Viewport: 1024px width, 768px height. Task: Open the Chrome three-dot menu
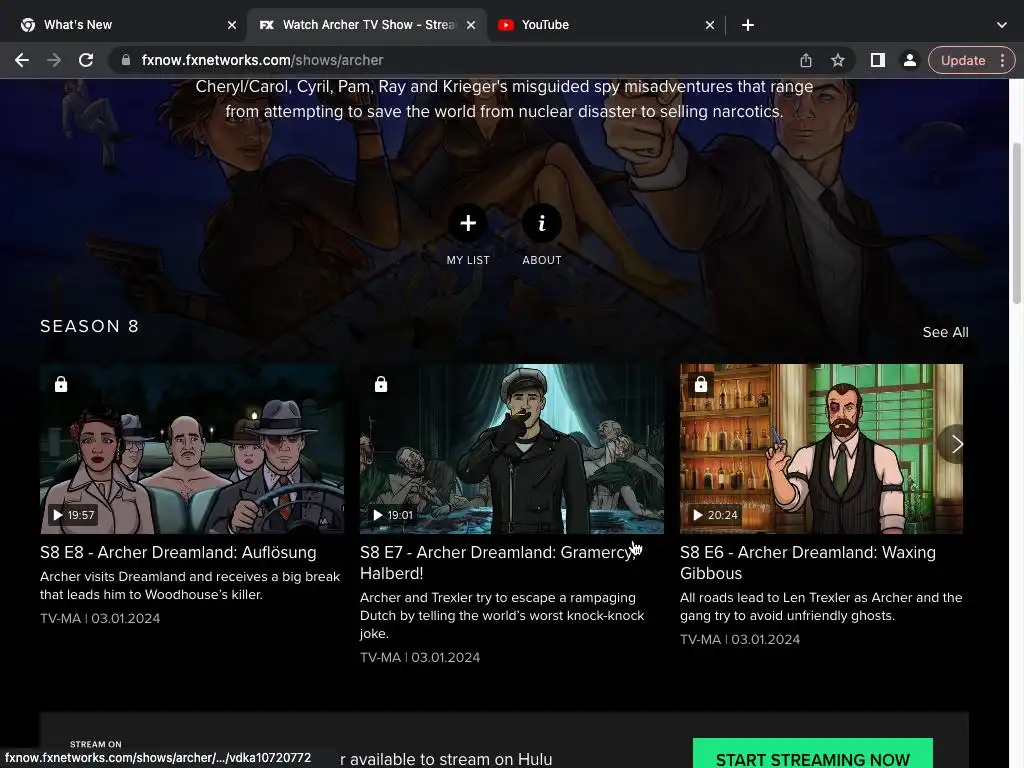click(x=1002, y=60)
